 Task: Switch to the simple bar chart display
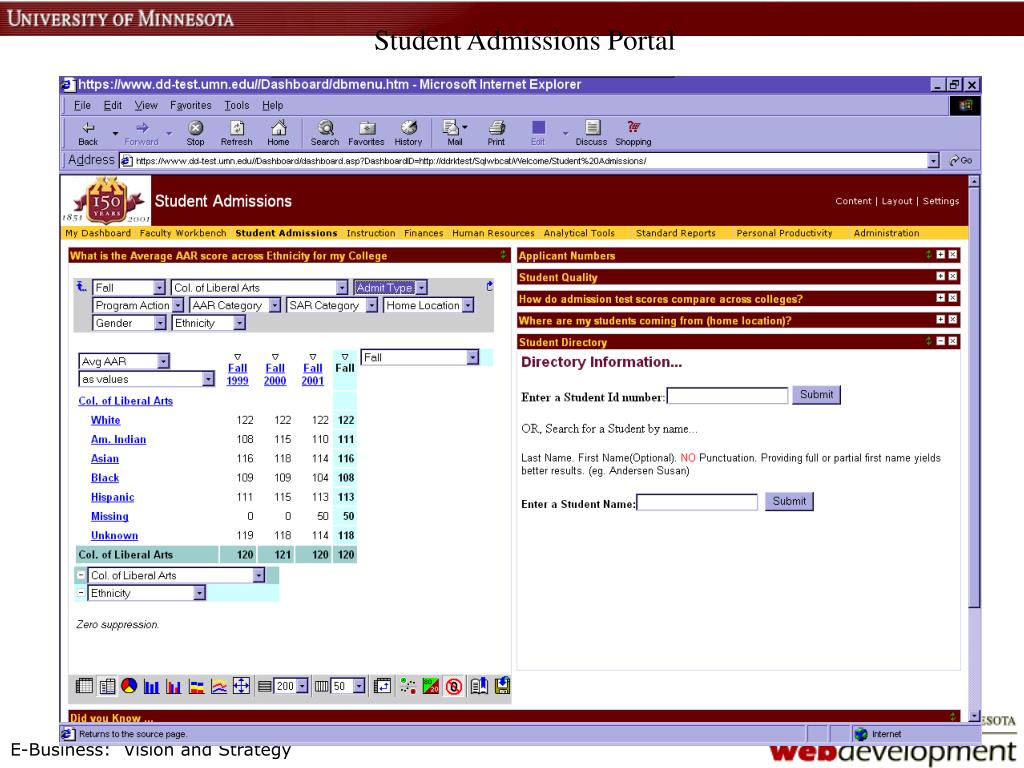[152, 686]
